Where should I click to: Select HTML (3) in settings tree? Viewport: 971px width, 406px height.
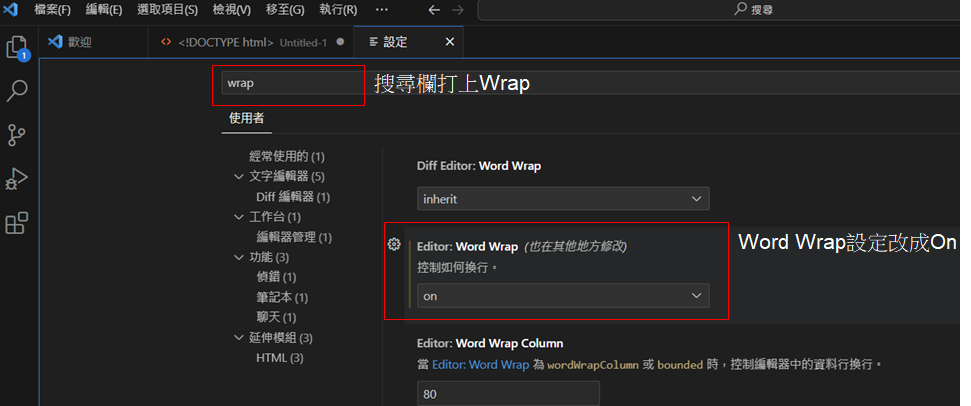[280, 358]
